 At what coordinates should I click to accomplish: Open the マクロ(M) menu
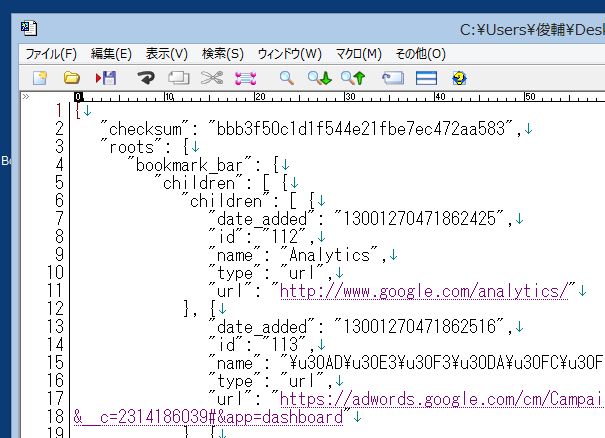358,54
